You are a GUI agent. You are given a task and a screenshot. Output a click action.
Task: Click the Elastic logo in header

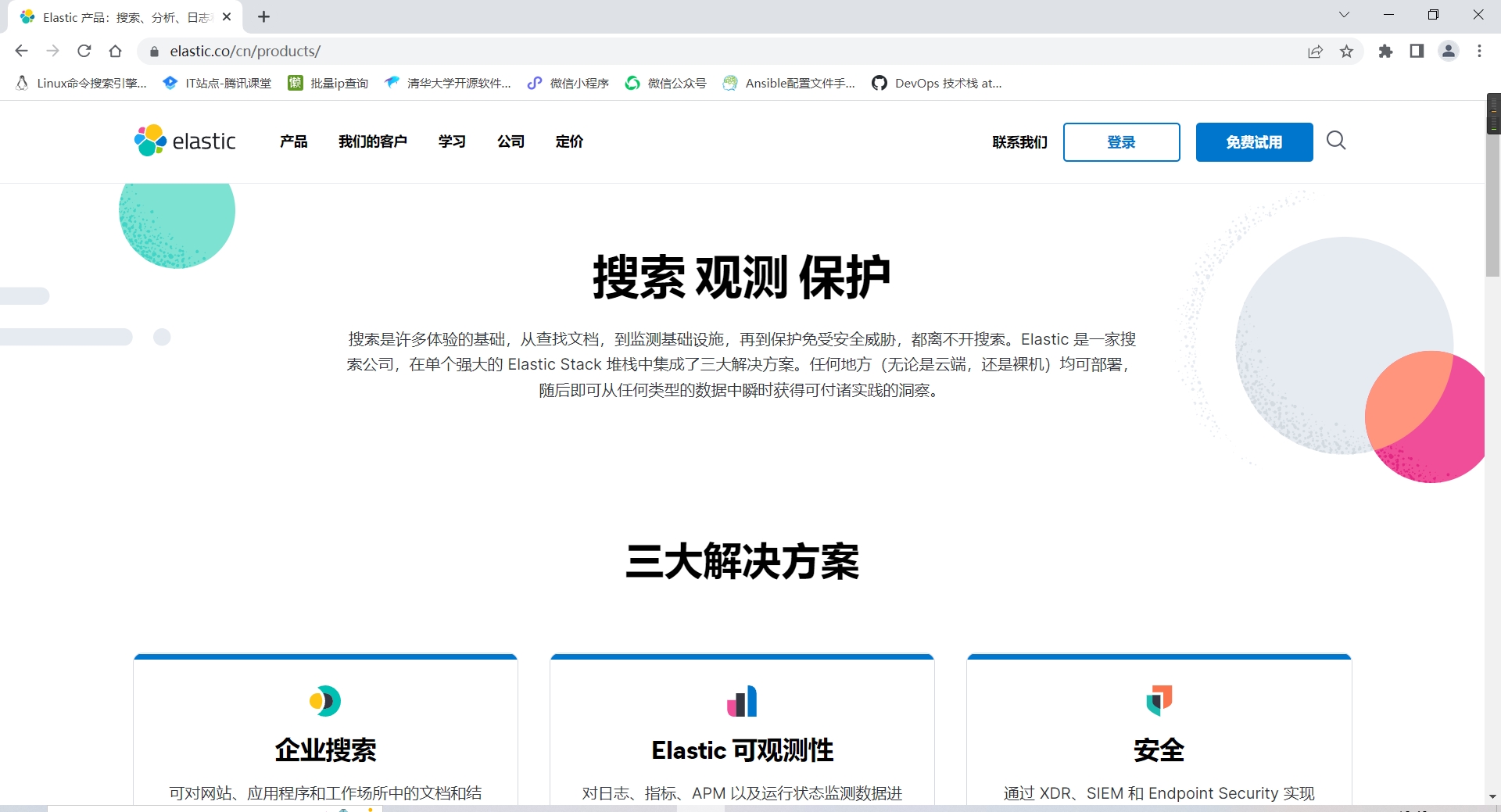[185, 141]
